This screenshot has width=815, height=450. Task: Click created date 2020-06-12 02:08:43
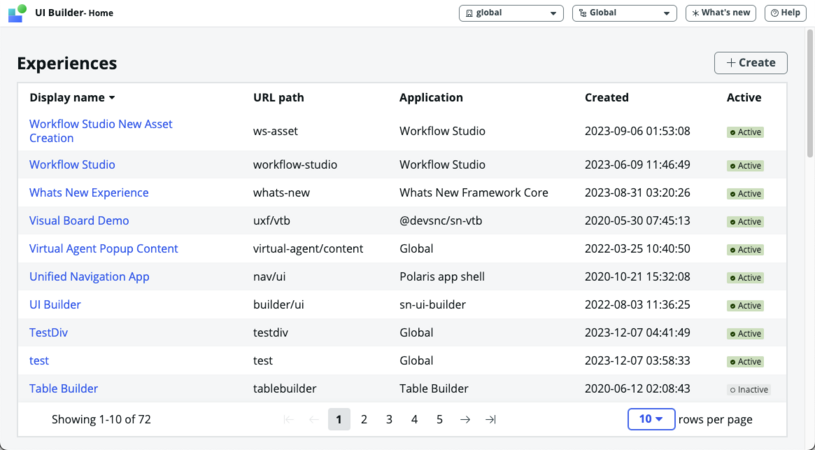point(637,389)
